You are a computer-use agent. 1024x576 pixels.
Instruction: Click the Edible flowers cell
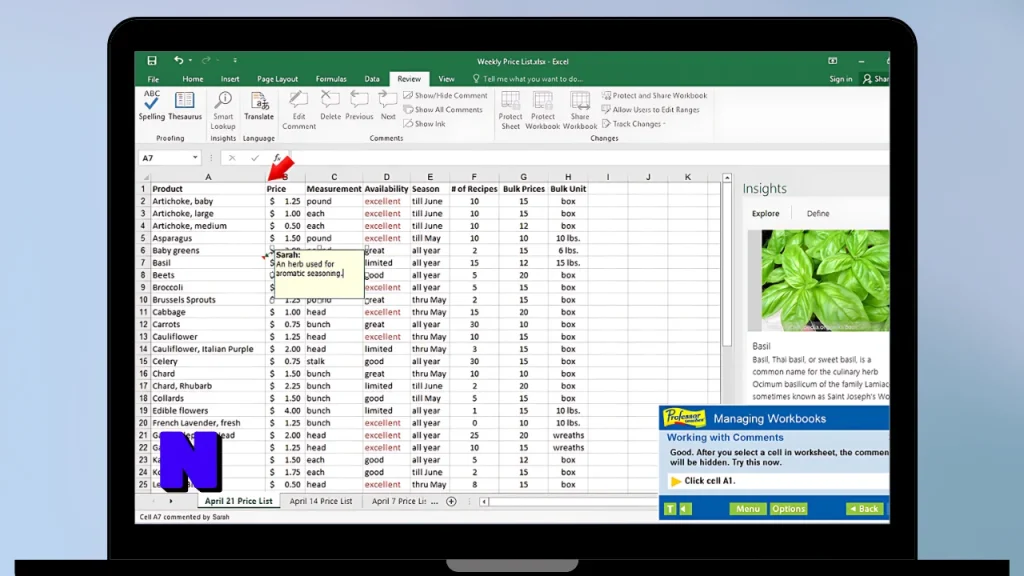[x=208, y=411]
